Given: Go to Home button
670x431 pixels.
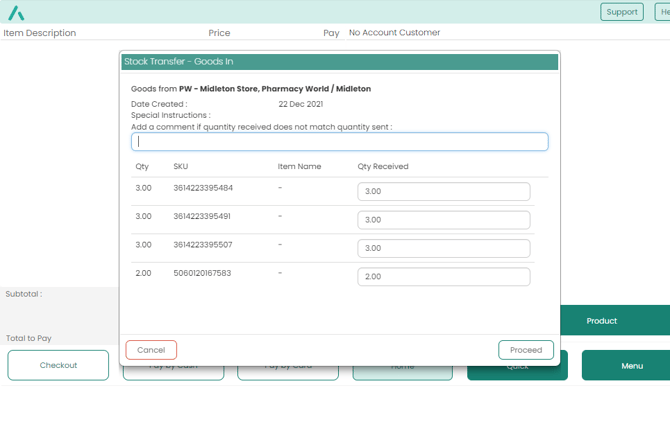Looking at the screenshot, I should tap(402, 372).
